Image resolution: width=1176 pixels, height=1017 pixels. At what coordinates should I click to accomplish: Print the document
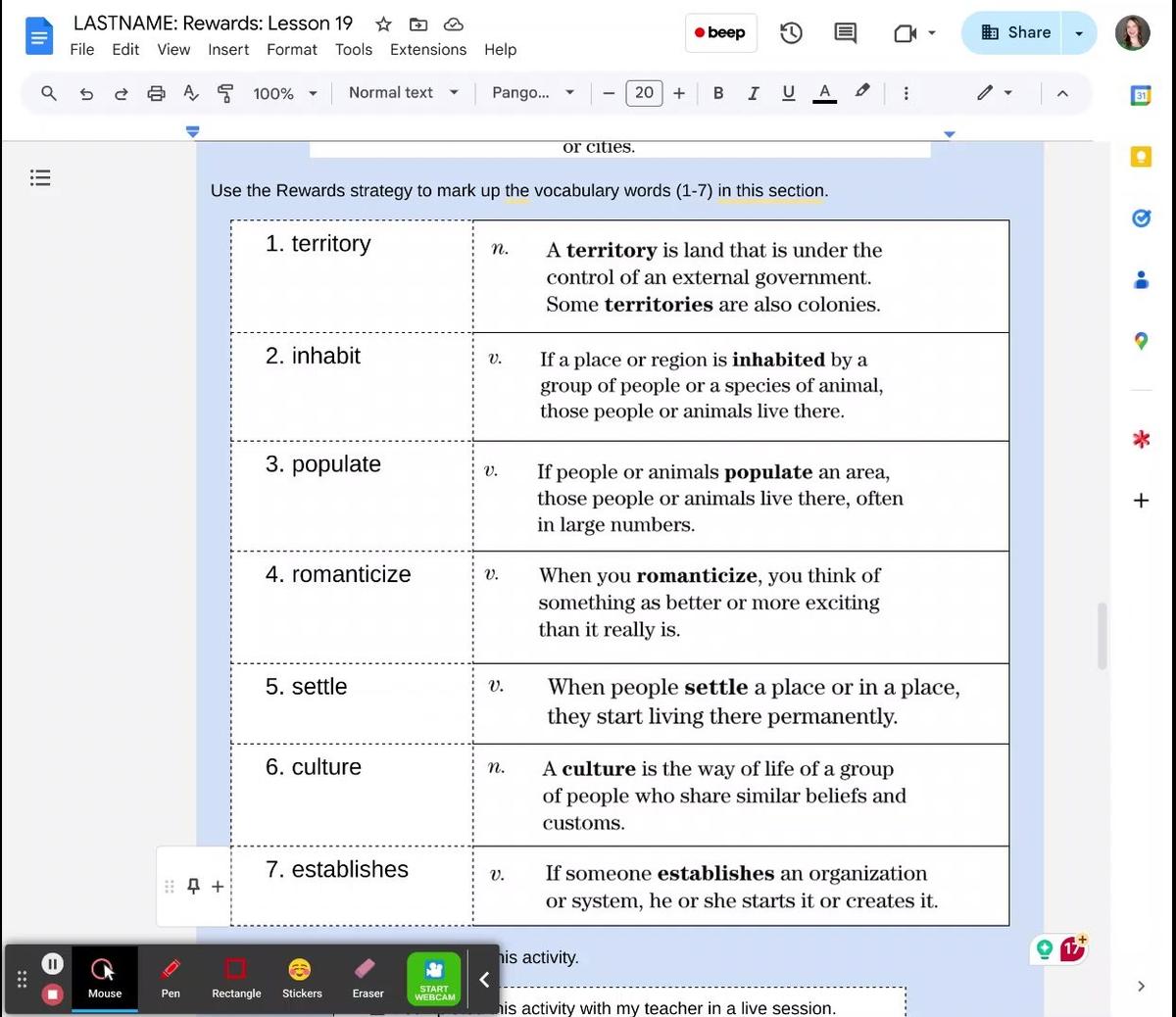click(156, 93)
